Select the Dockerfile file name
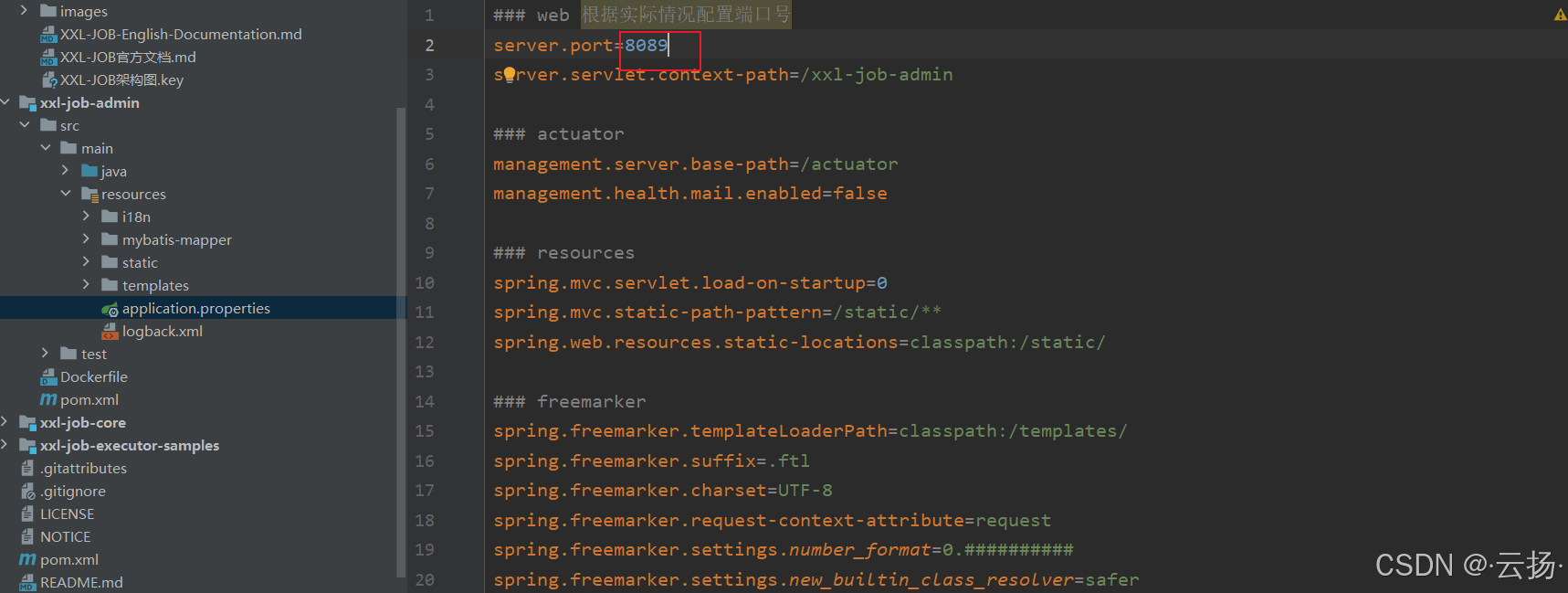 [x=94, y=377]
